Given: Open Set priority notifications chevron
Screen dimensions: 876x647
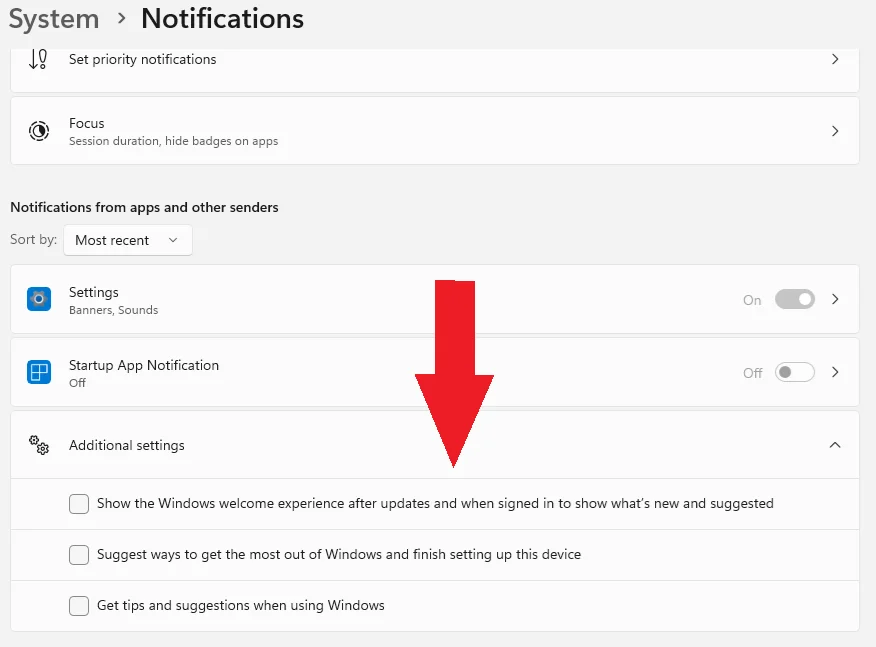Looking at the screenshot, I should click(x=835, y=59).
